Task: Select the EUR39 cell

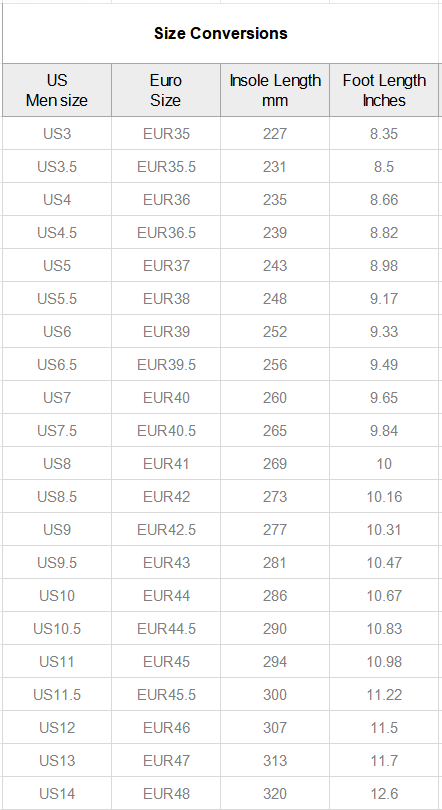Action: click(166, 331)
